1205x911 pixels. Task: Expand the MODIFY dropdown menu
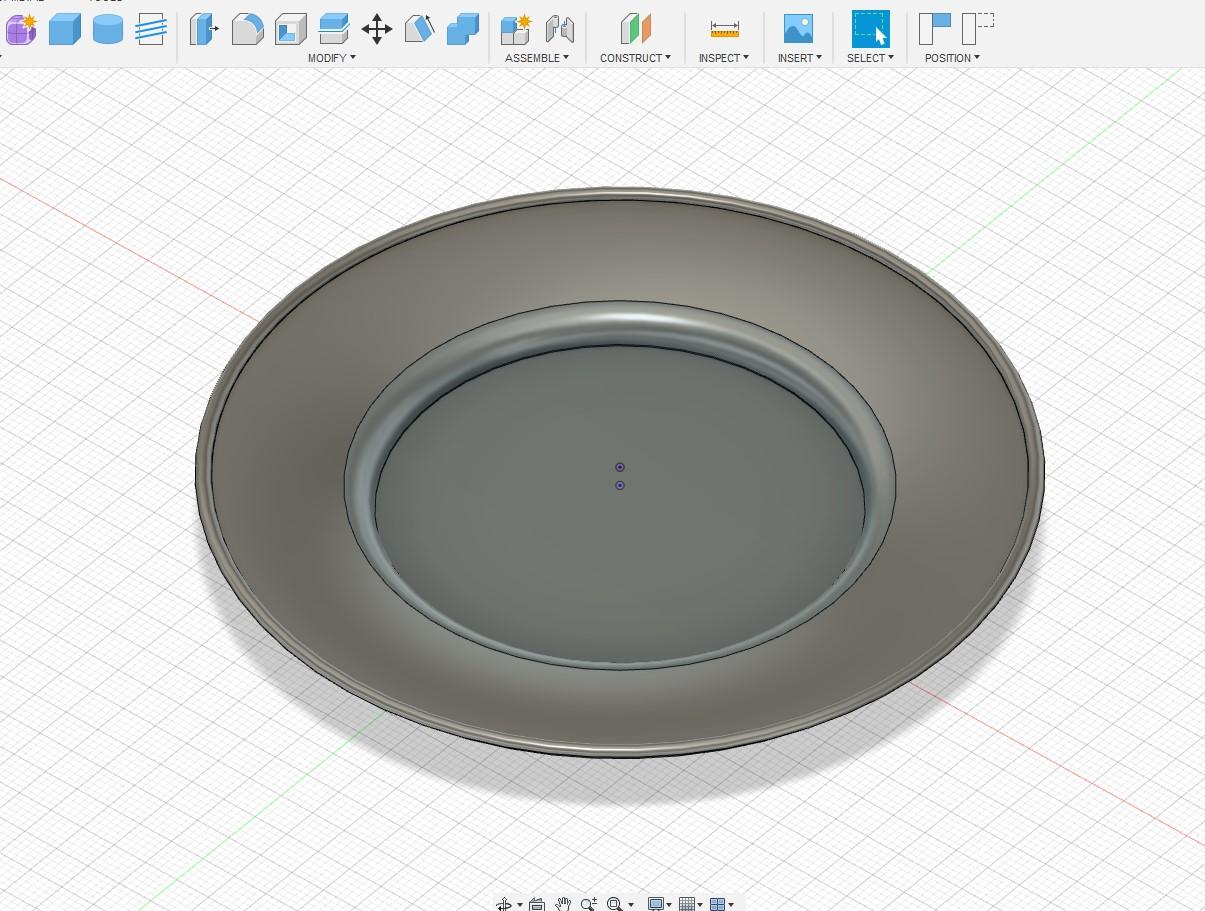331,58
